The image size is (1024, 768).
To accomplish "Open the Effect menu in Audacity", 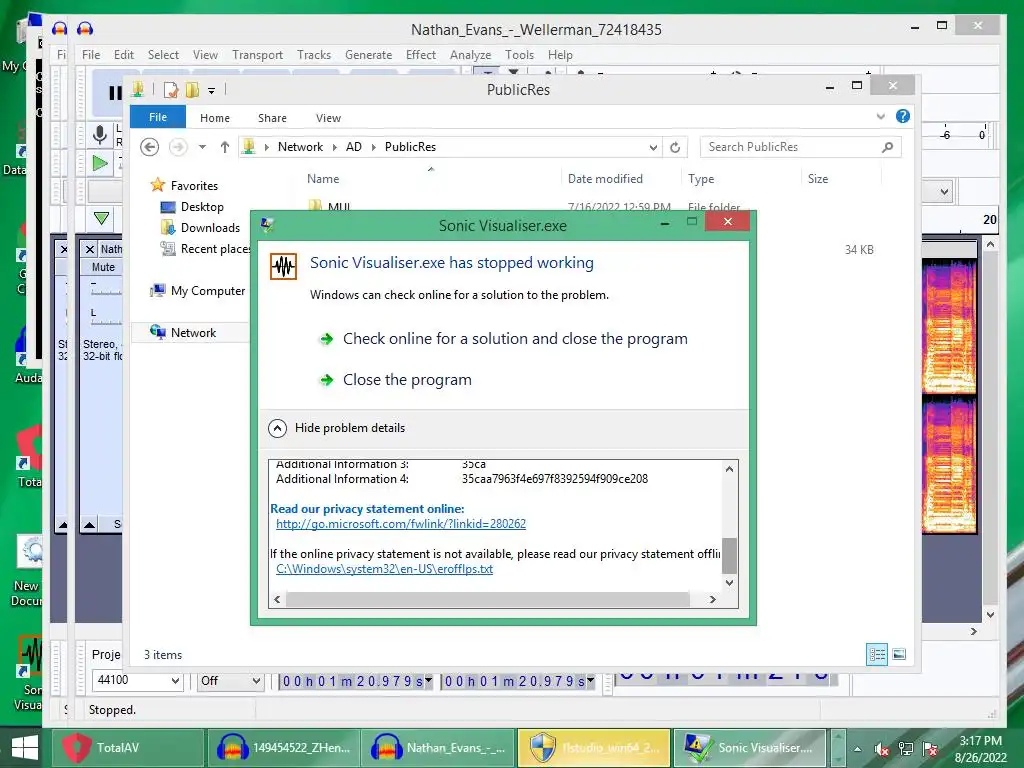I will coord(421,55).
